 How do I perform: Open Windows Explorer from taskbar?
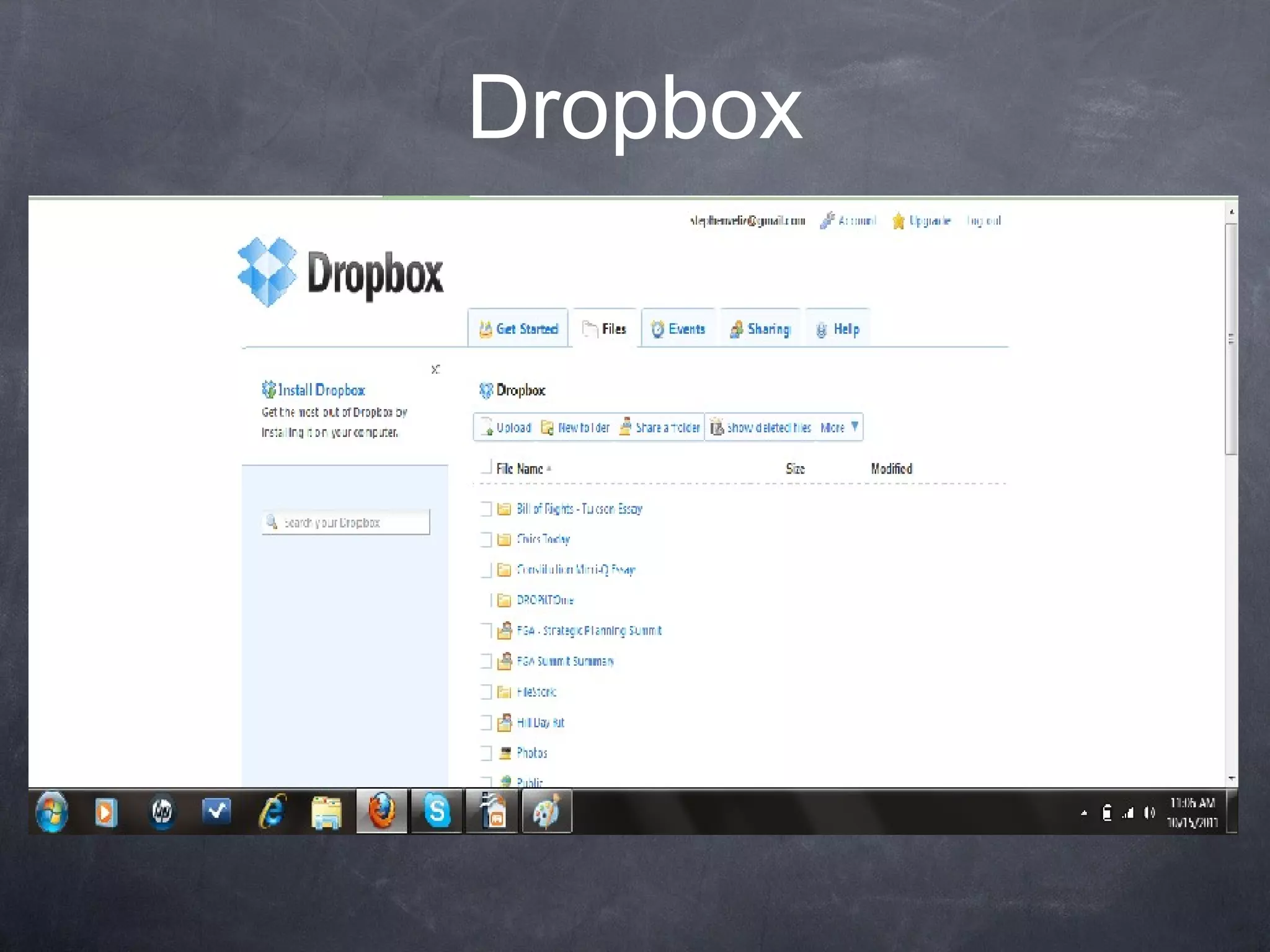[x=326, y=812]
